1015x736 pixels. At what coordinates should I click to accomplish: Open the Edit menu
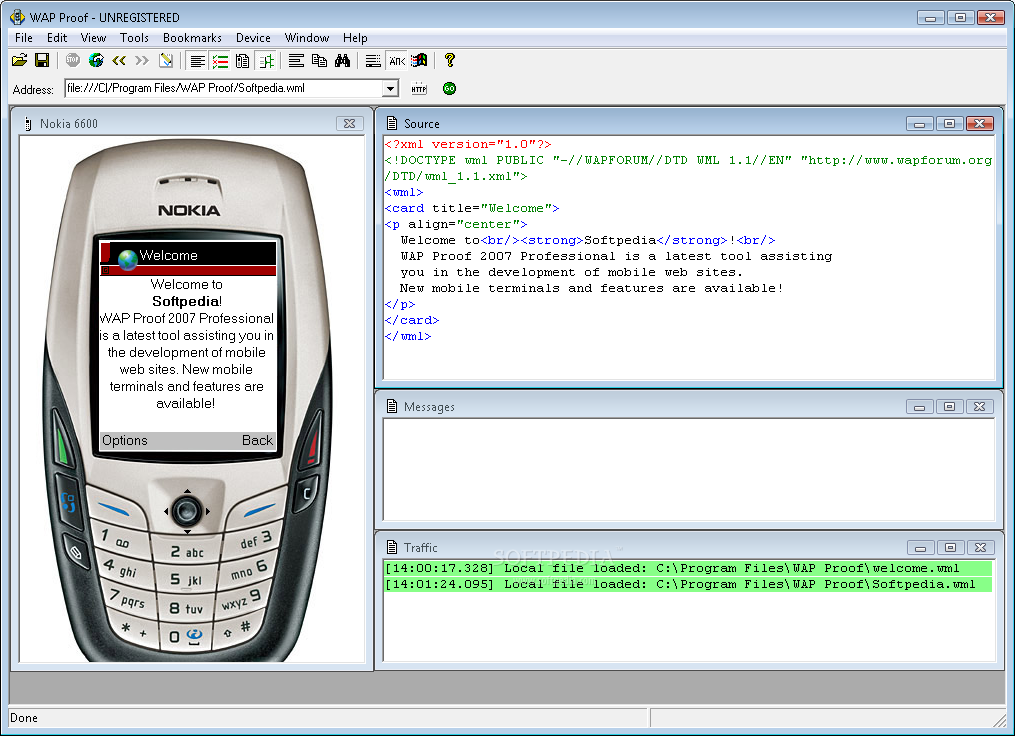tap(57, 38)
